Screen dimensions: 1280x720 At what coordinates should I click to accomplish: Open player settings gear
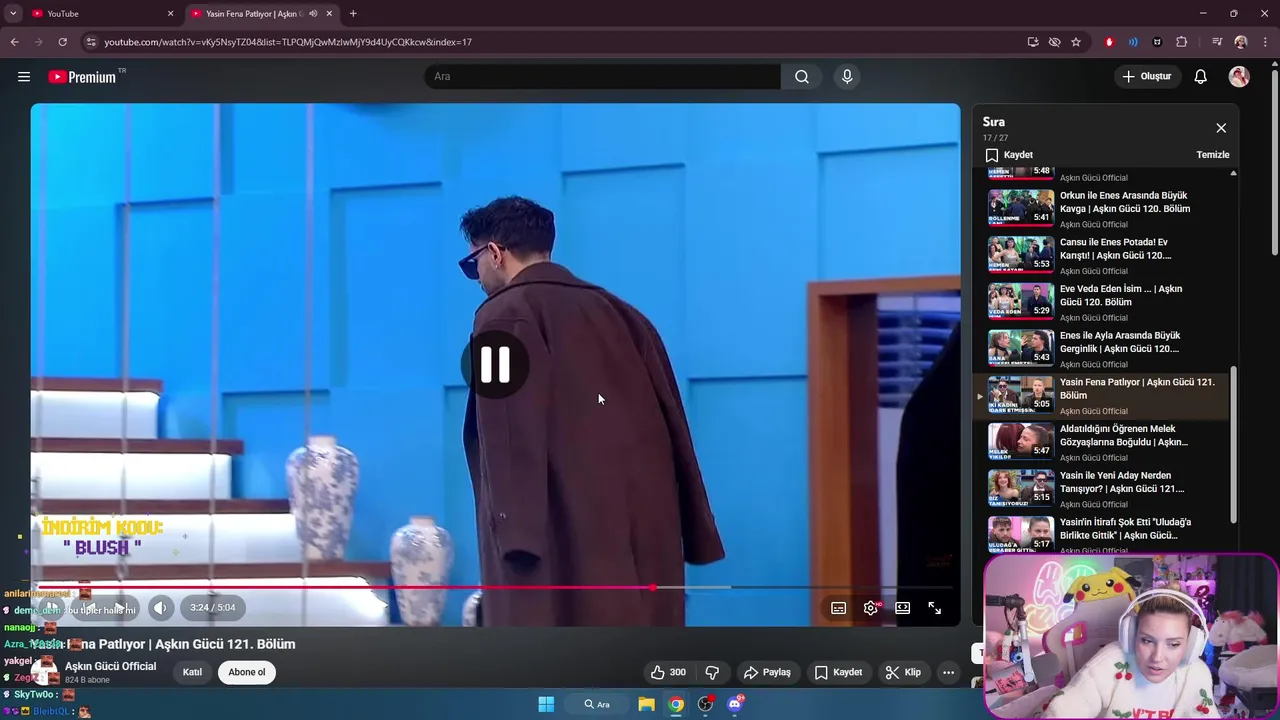coord(871,608)
